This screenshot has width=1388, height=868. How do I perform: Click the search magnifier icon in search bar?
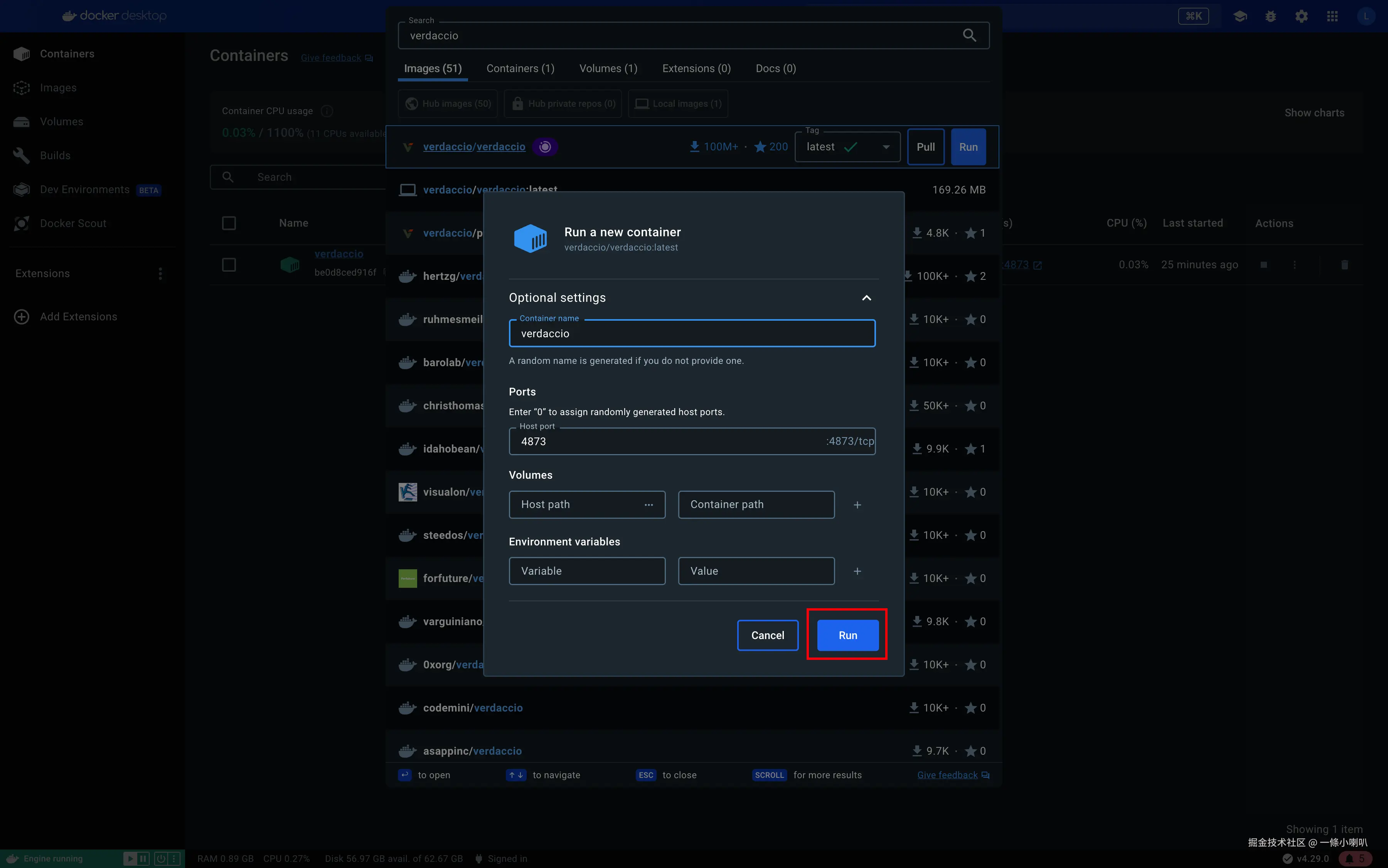coord(969,35)
